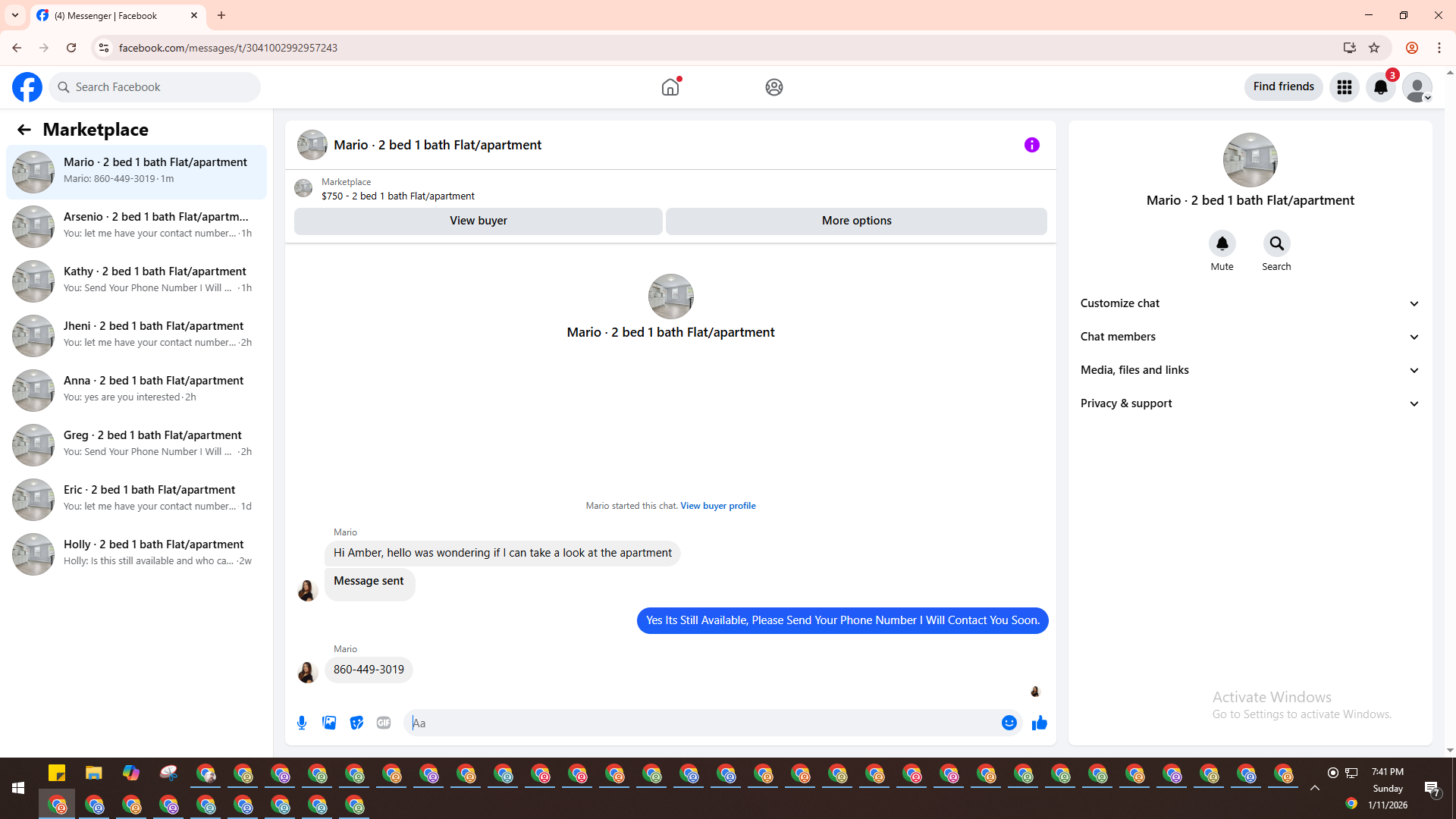Choose a GIF to send

(x=384, y=723)
